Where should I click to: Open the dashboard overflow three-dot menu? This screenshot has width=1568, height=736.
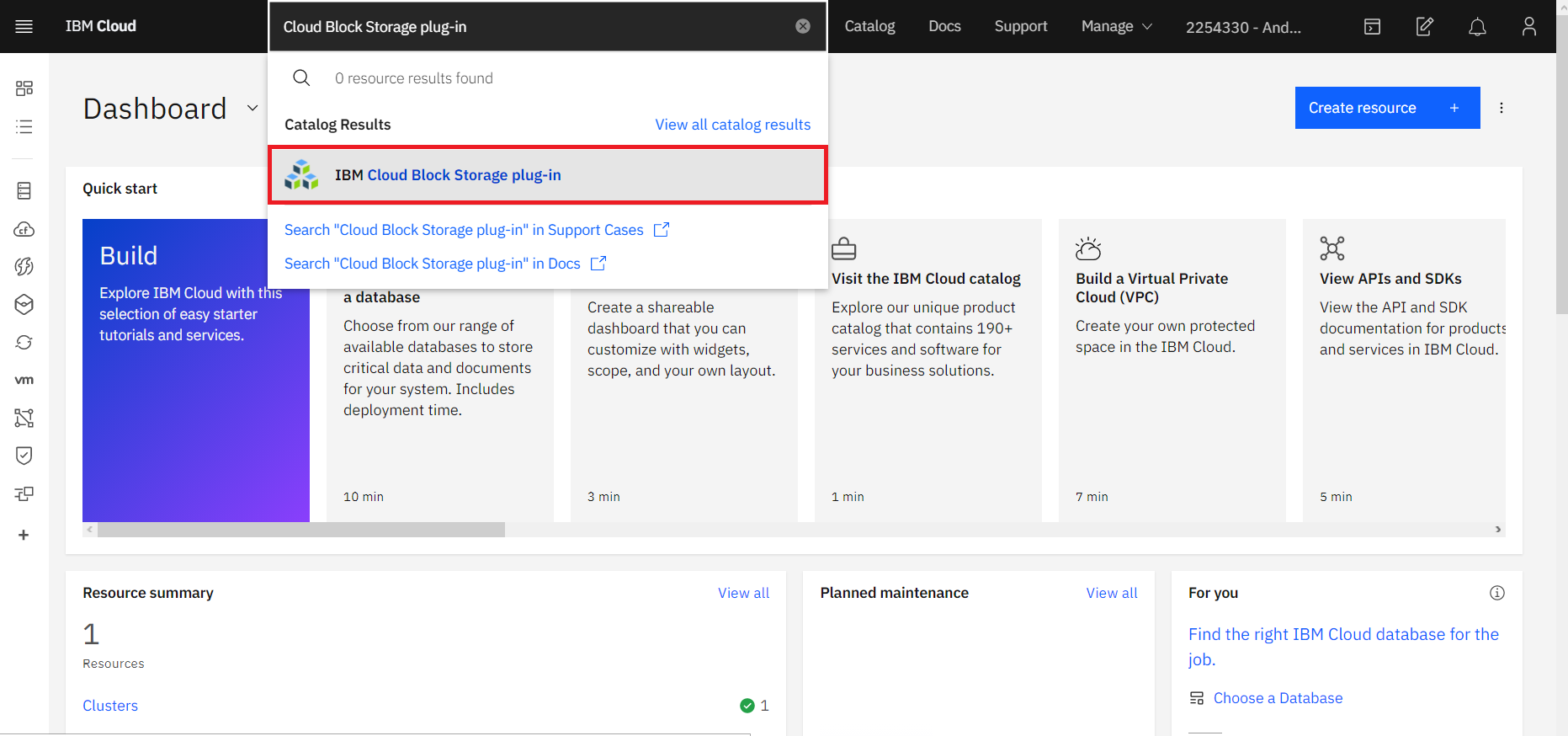(1502, 108)
